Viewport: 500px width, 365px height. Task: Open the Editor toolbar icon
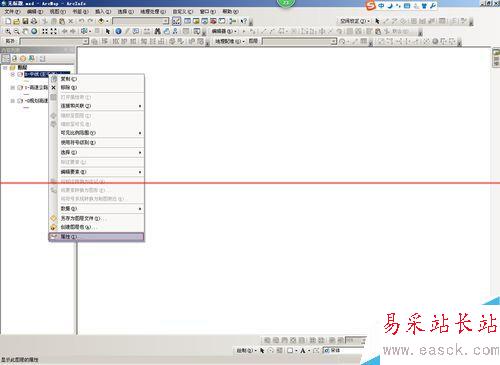pos(176,21)
